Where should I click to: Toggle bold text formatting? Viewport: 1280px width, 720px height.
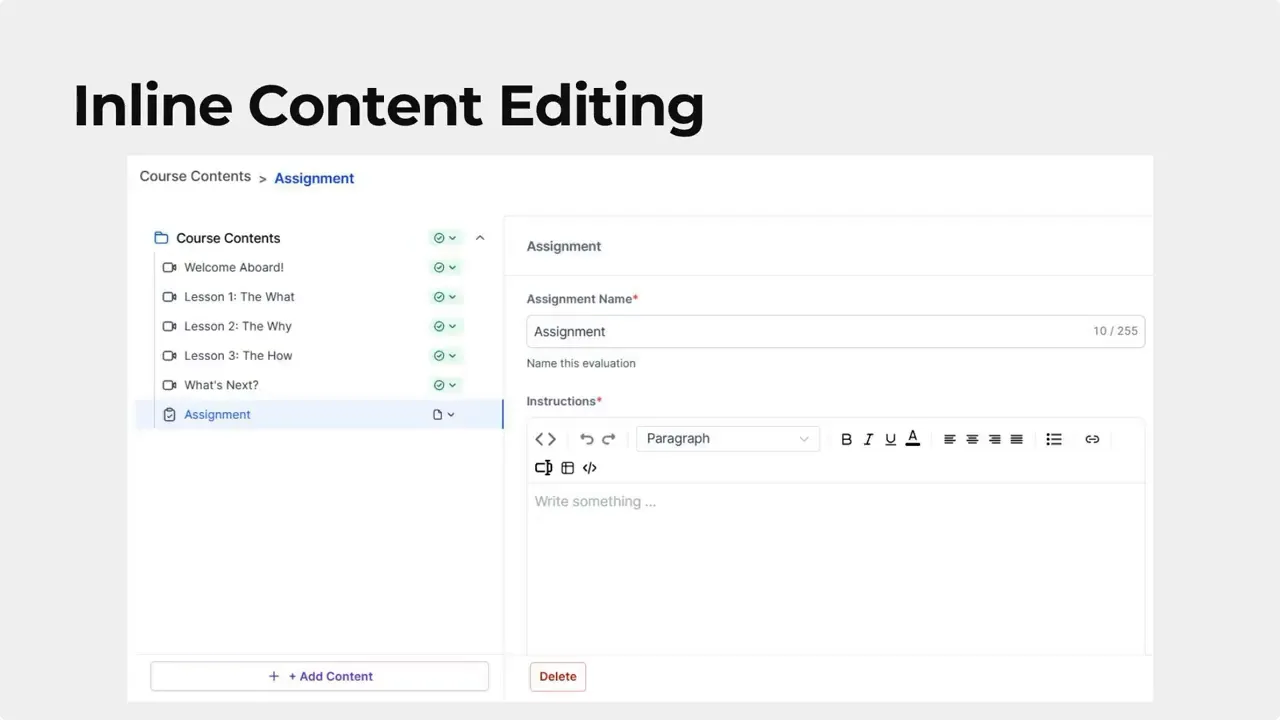pos(846,439)
